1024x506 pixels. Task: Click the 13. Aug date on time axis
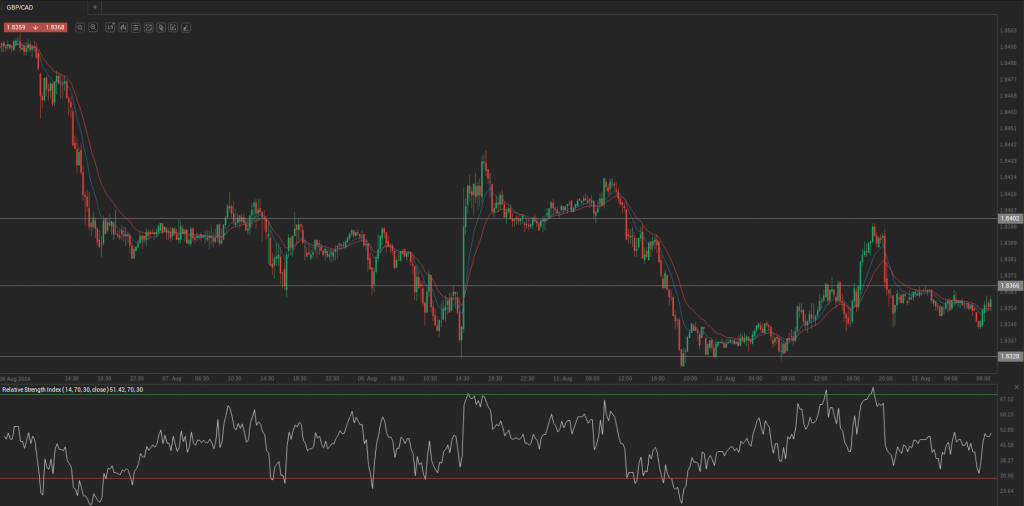point(922,378)
